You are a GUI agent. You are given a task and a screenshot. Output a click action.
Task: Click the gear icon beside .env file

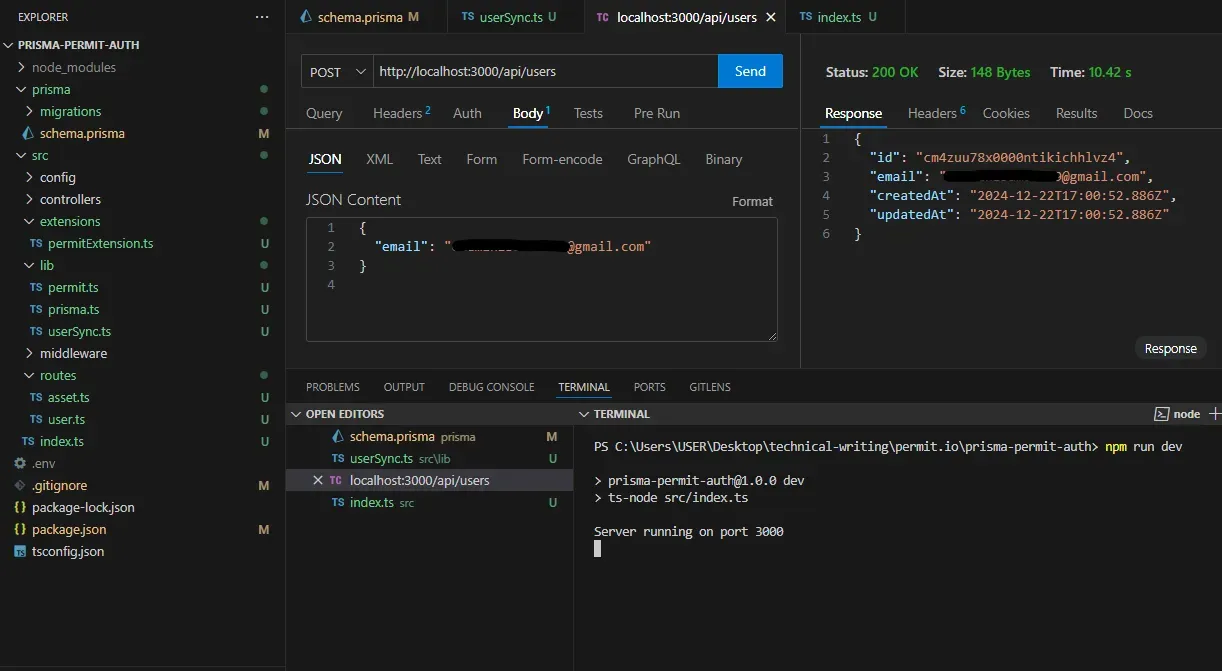click(20, 463)
